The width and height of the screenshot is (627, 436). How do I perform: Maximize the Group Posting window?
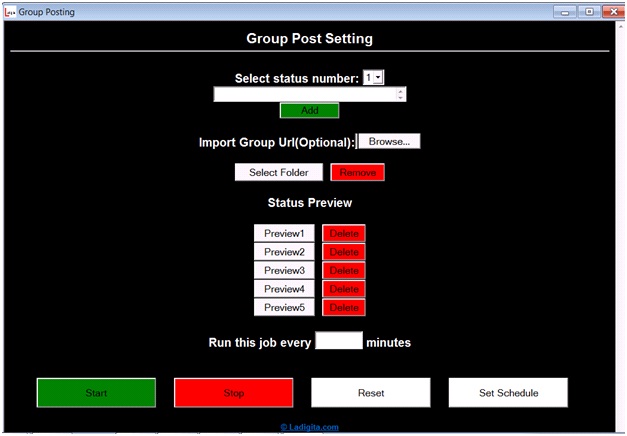[589, 12]
